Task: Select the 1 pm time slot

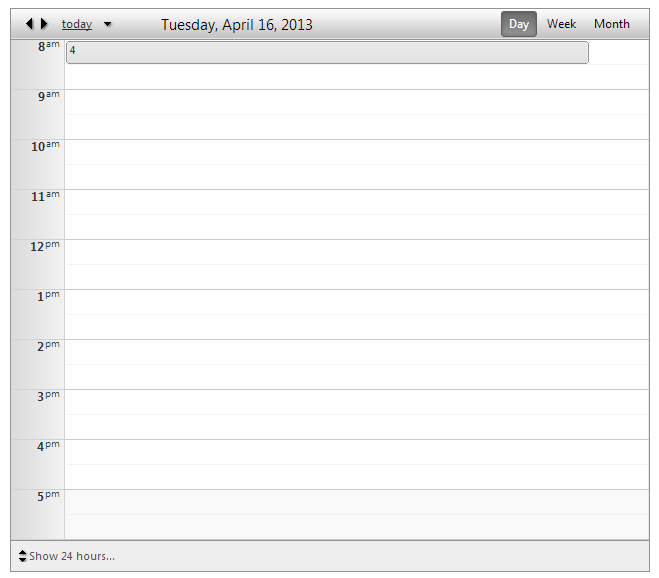Action: [356, 302]
